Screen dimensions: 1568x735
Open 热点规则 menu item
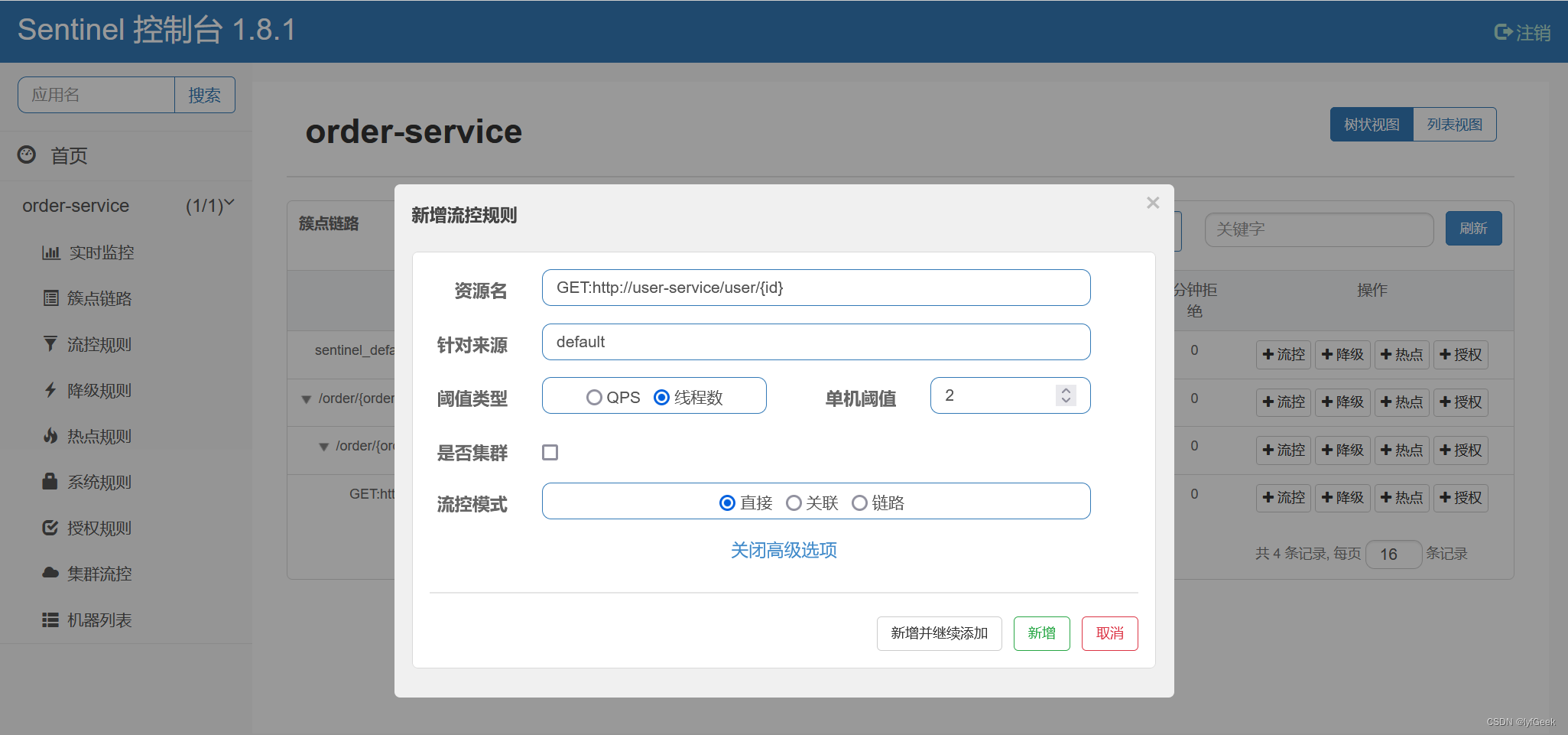(x=99, y=436)
